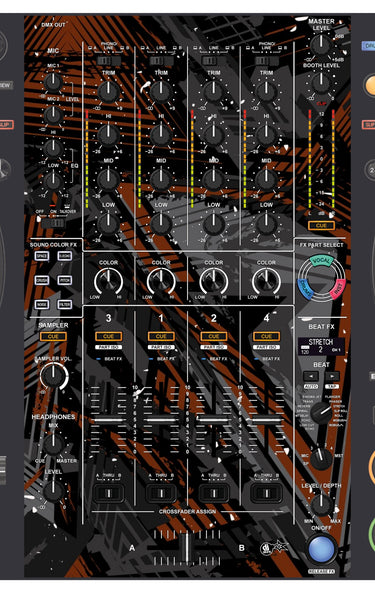The image size is (375, 596).
Task: Click the SAMPLER VOL knob
Action: point(54,376)
